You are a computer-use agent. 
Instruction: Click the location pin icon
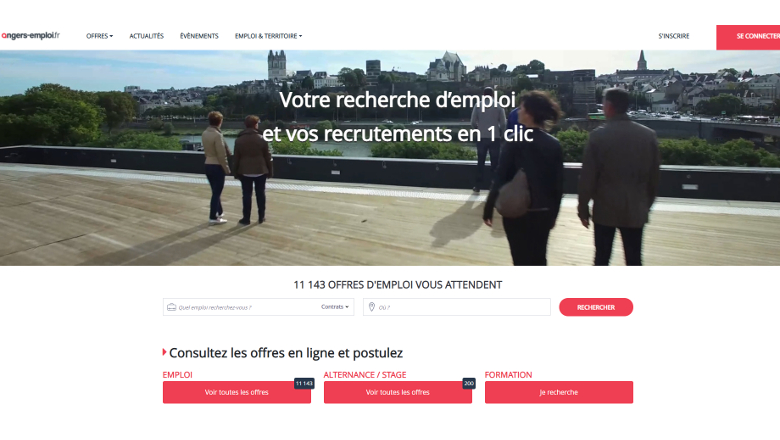click(x=372, y=307)
